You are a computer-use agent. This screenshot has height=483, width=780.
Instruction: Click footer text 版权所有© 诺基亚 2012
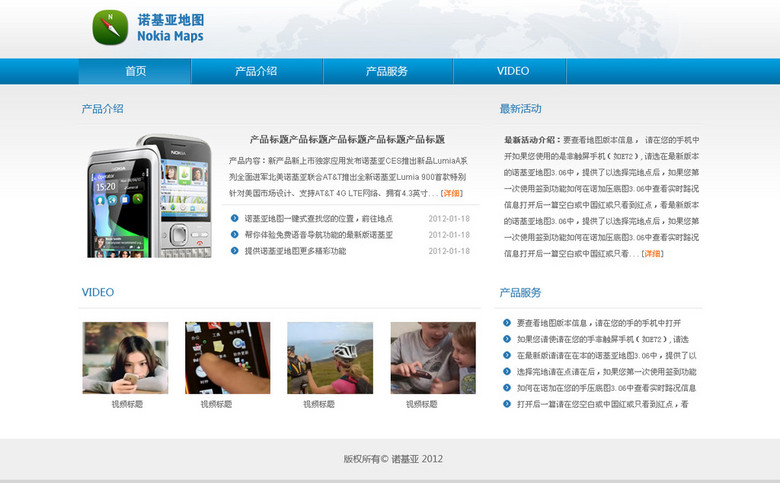click(x=393, y=459)
